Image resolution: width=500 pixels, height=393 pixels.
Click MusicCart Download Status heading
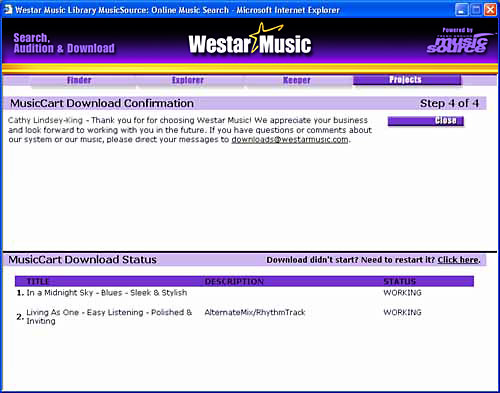coord(83,260)
